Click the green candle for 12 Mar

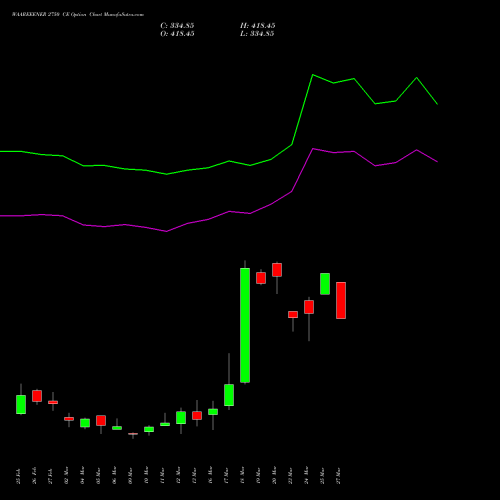click(181, 418)
